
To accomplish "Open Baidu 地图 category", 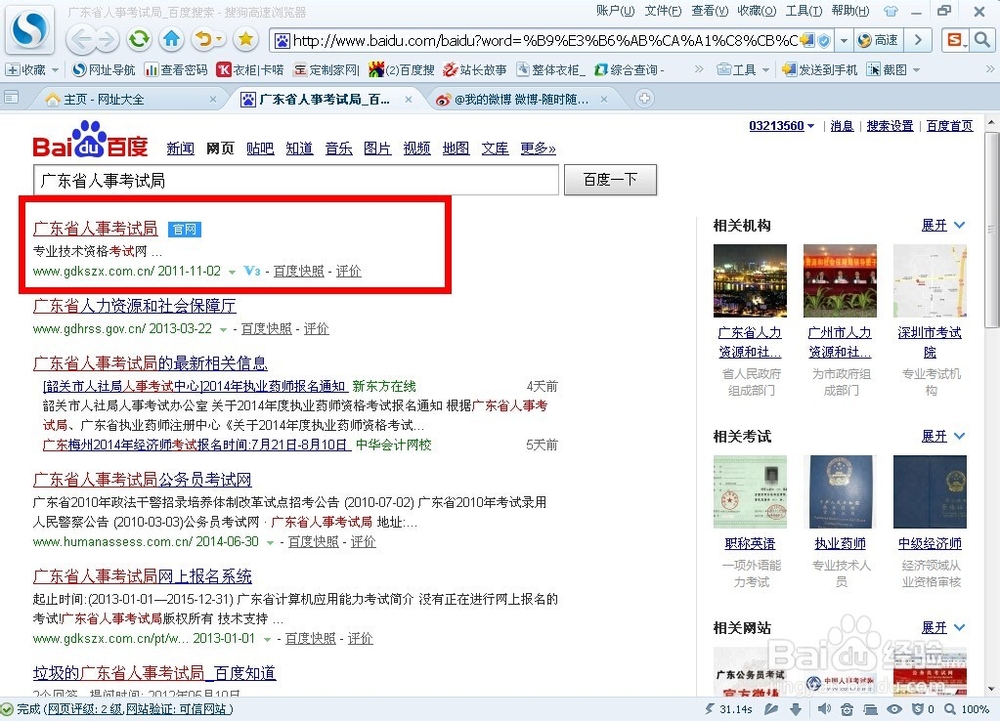I will pos(456,149).
